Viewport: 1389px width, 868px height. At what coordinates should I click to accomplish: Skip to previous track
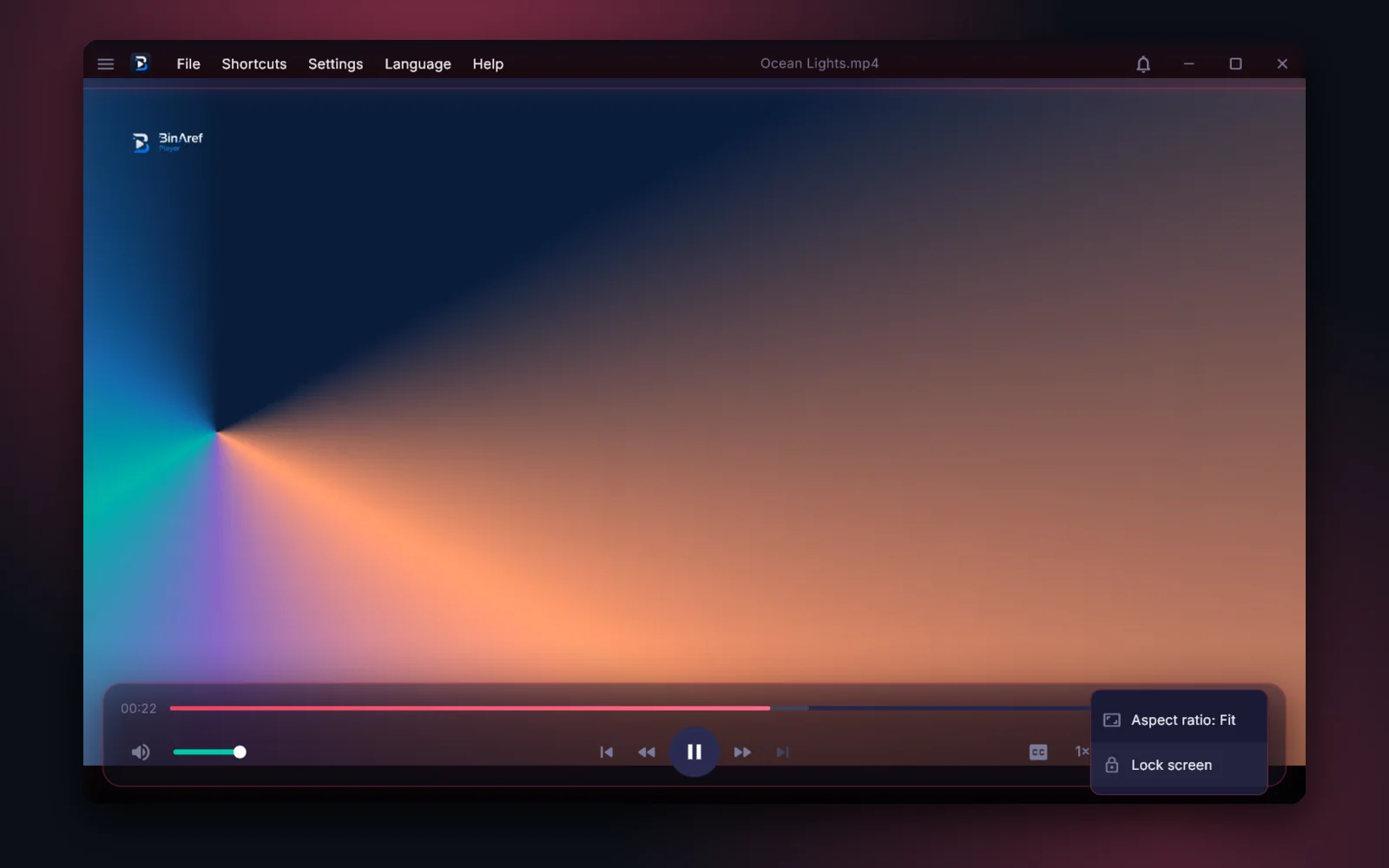pos(607,753)
